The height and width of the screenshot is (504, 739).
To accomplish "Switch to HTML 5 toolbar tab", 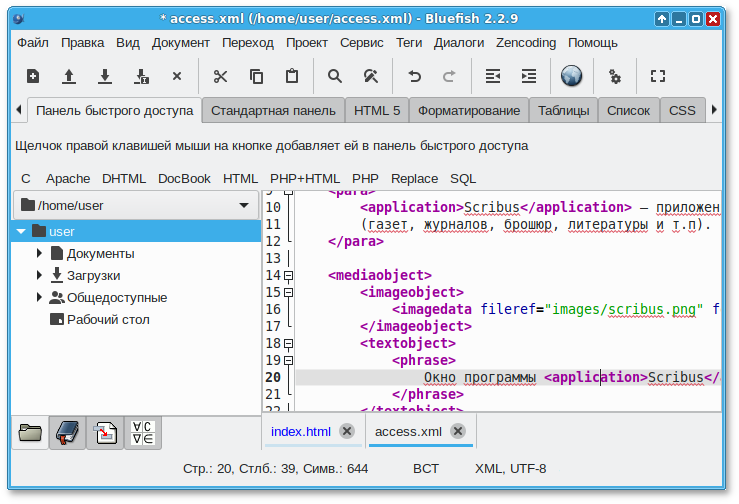I will 377,111.
